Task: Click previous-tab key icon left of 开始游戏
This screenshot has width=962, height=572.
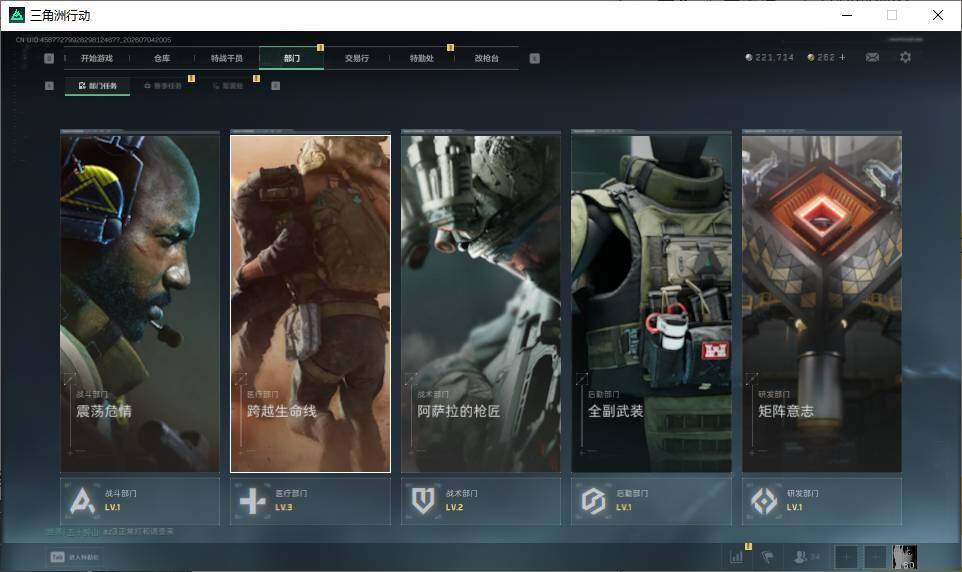Action: tap(49, 58)
